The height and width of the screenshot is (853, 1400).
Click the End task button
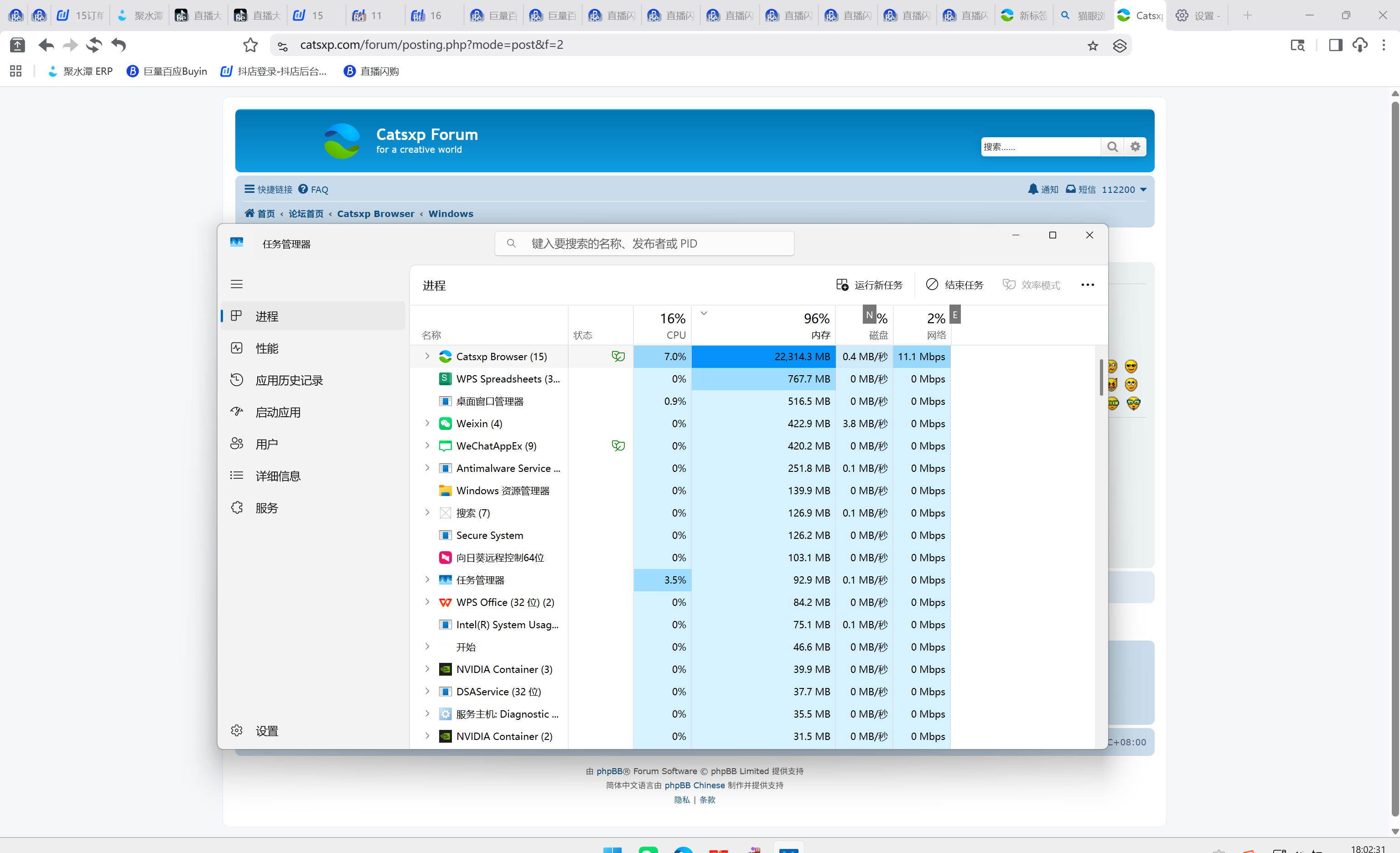[x=954, y=284]
